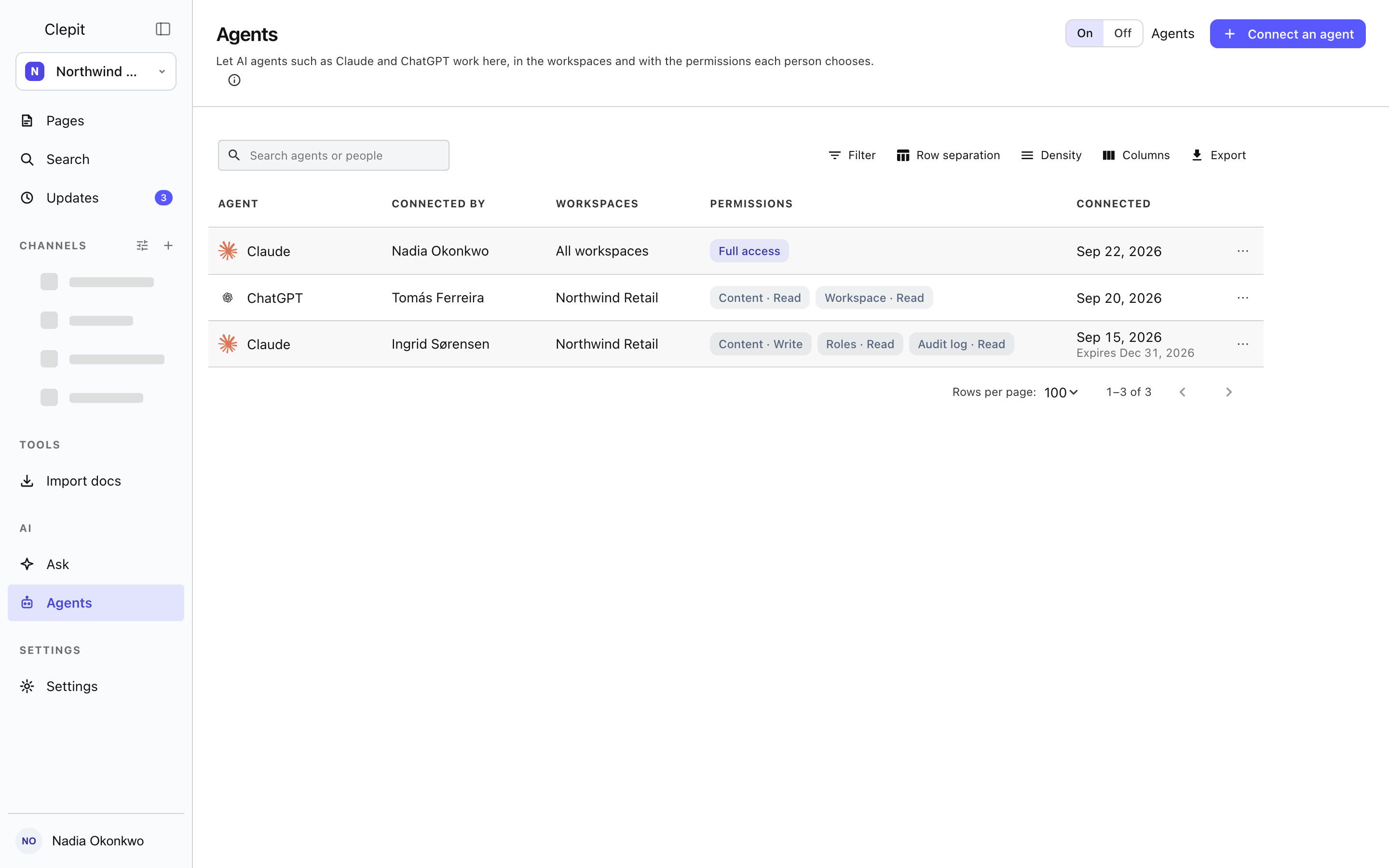Open the Density menu
This screenshot has height=868, width=1389.
tap(1051, 155)
